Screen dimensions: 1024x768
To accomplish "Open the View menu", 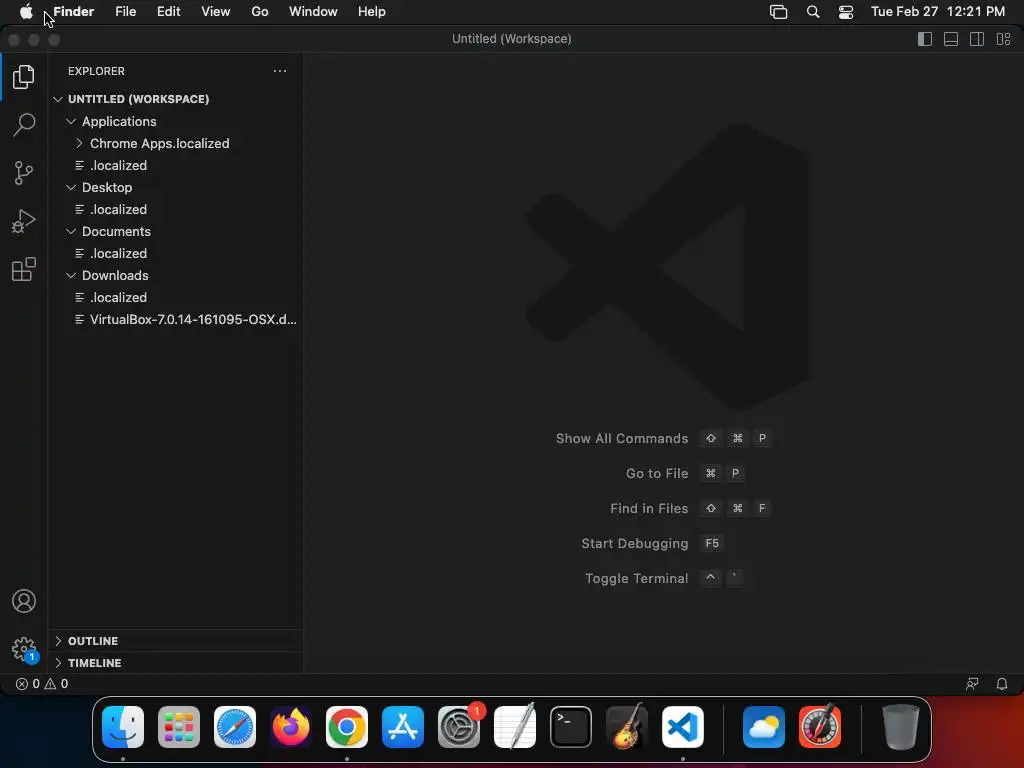I will 216,11.
